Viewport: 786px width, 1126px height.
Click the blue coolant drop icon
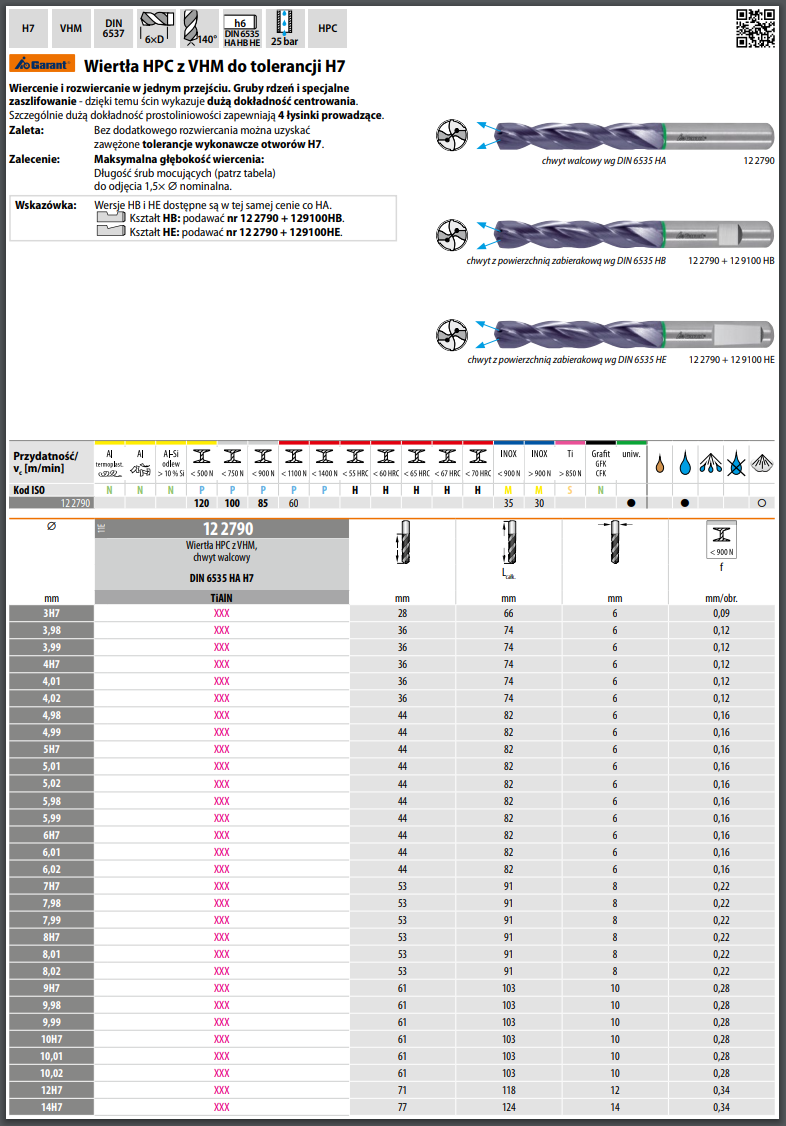pos(685,463)
